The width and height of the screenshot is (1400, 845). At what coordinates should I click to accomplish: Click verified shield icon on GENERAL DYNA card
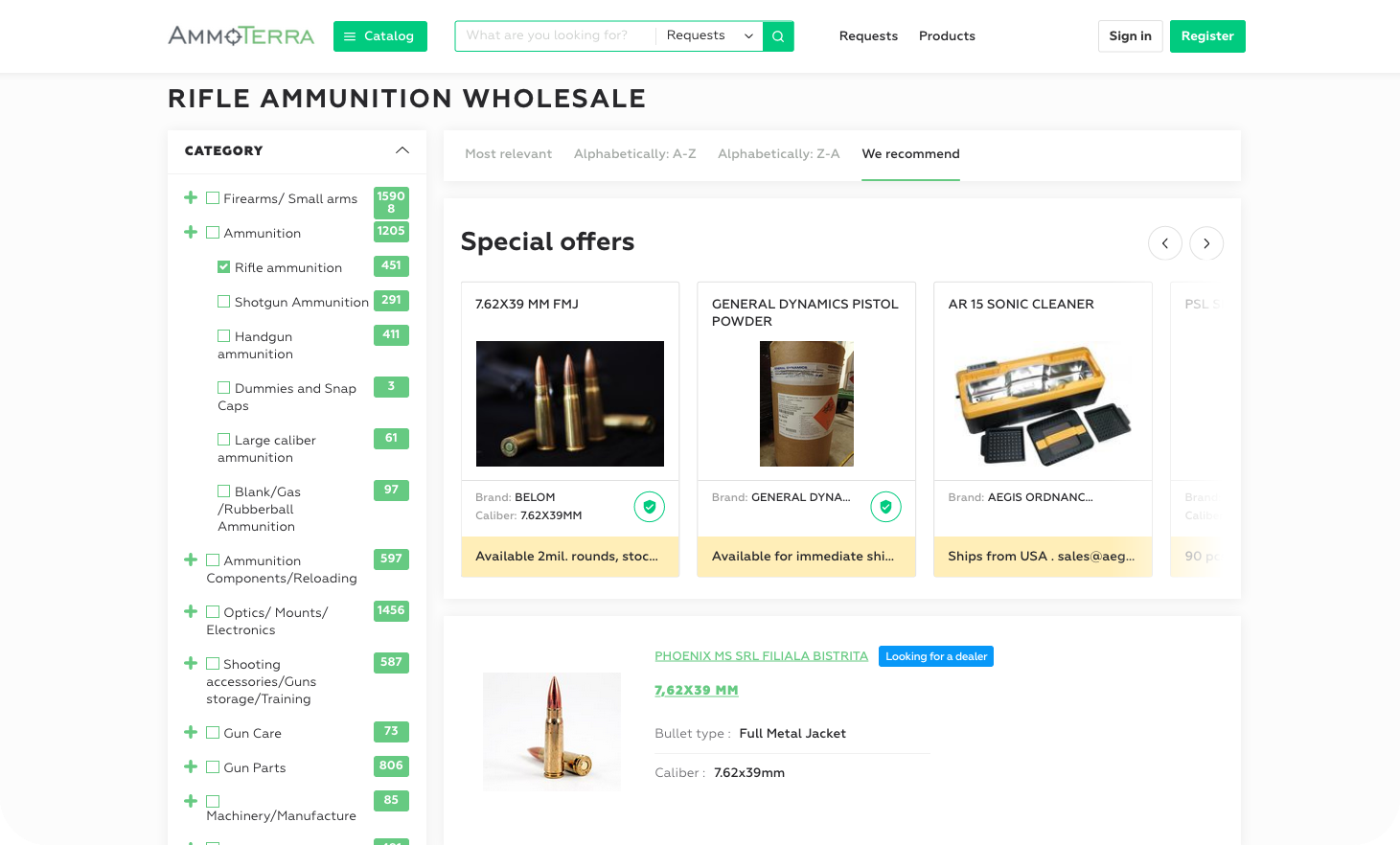[x=886, y=507]
